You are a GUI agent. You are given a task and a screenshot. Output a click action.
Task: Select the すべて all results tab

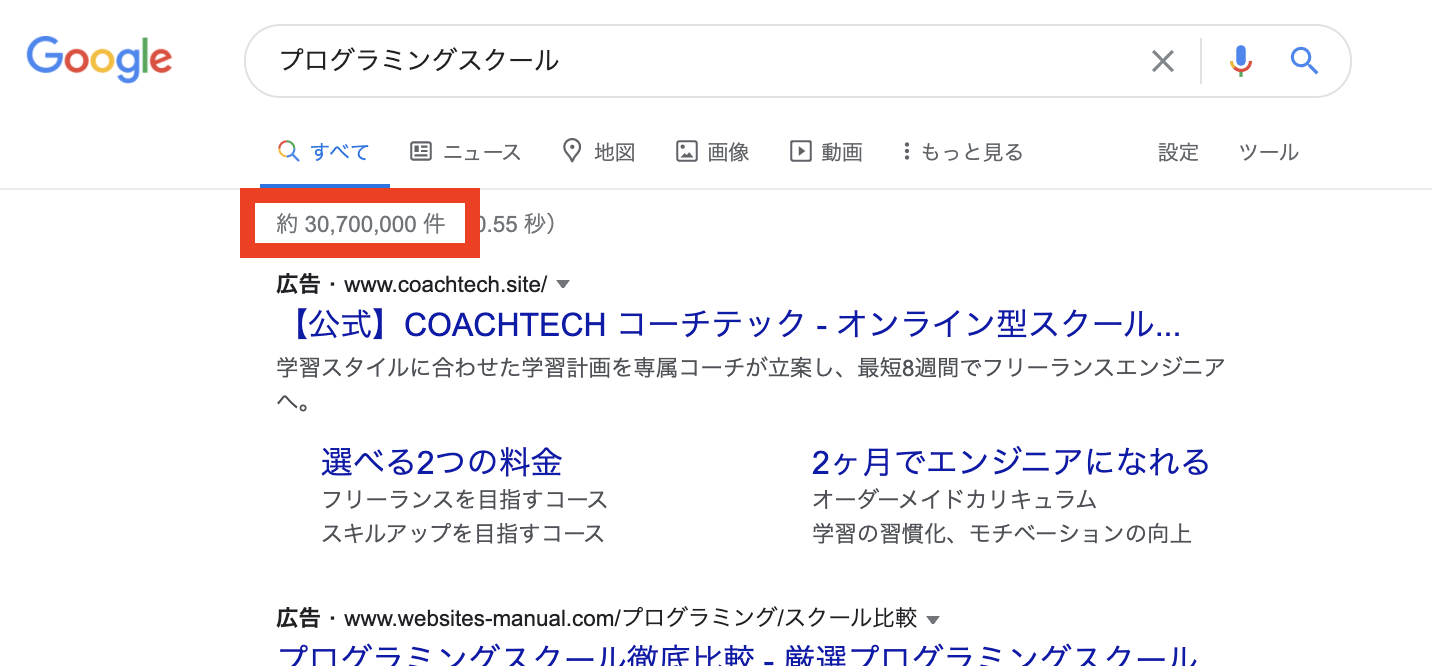click(325, 152)
